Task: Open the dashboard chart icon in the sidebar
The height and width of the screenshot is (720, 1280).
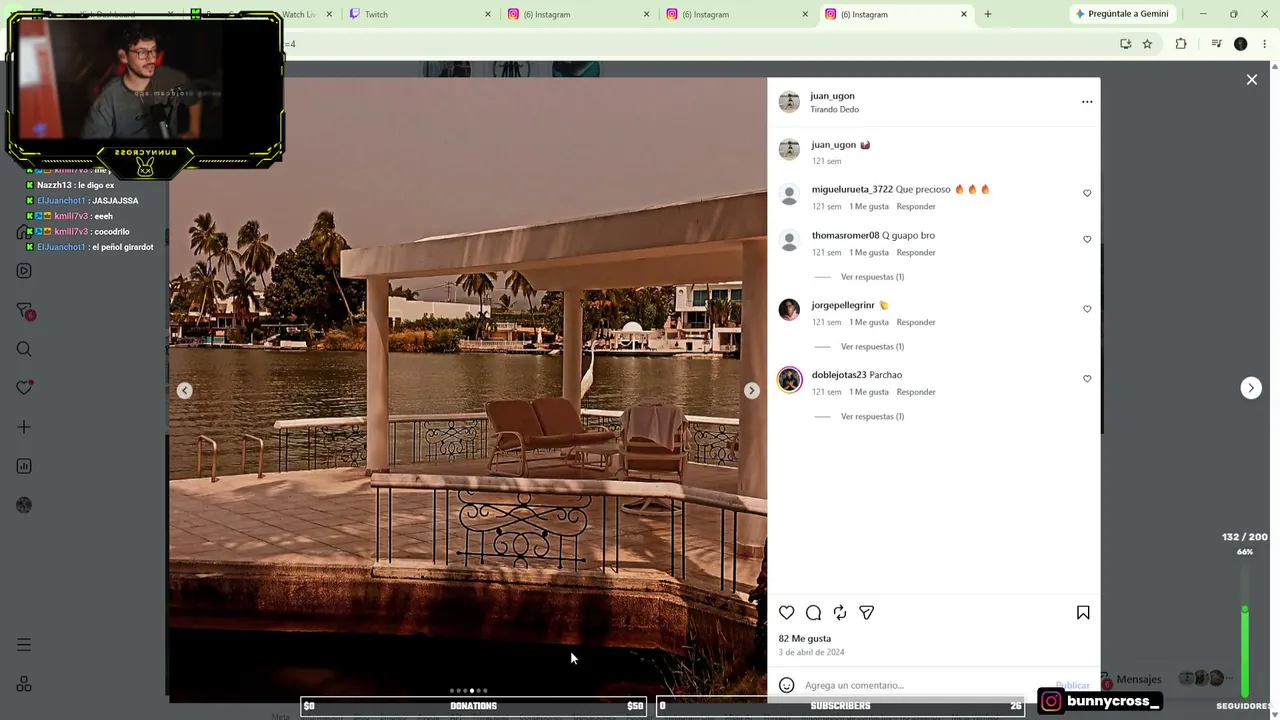Action: [24, 466]
